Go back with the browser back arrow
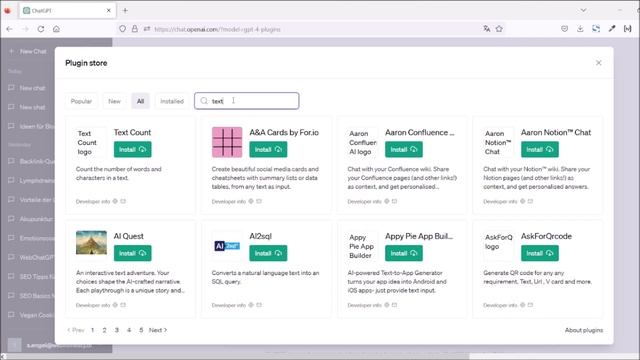This screenshot has height=360, width=640. [9, 29]
